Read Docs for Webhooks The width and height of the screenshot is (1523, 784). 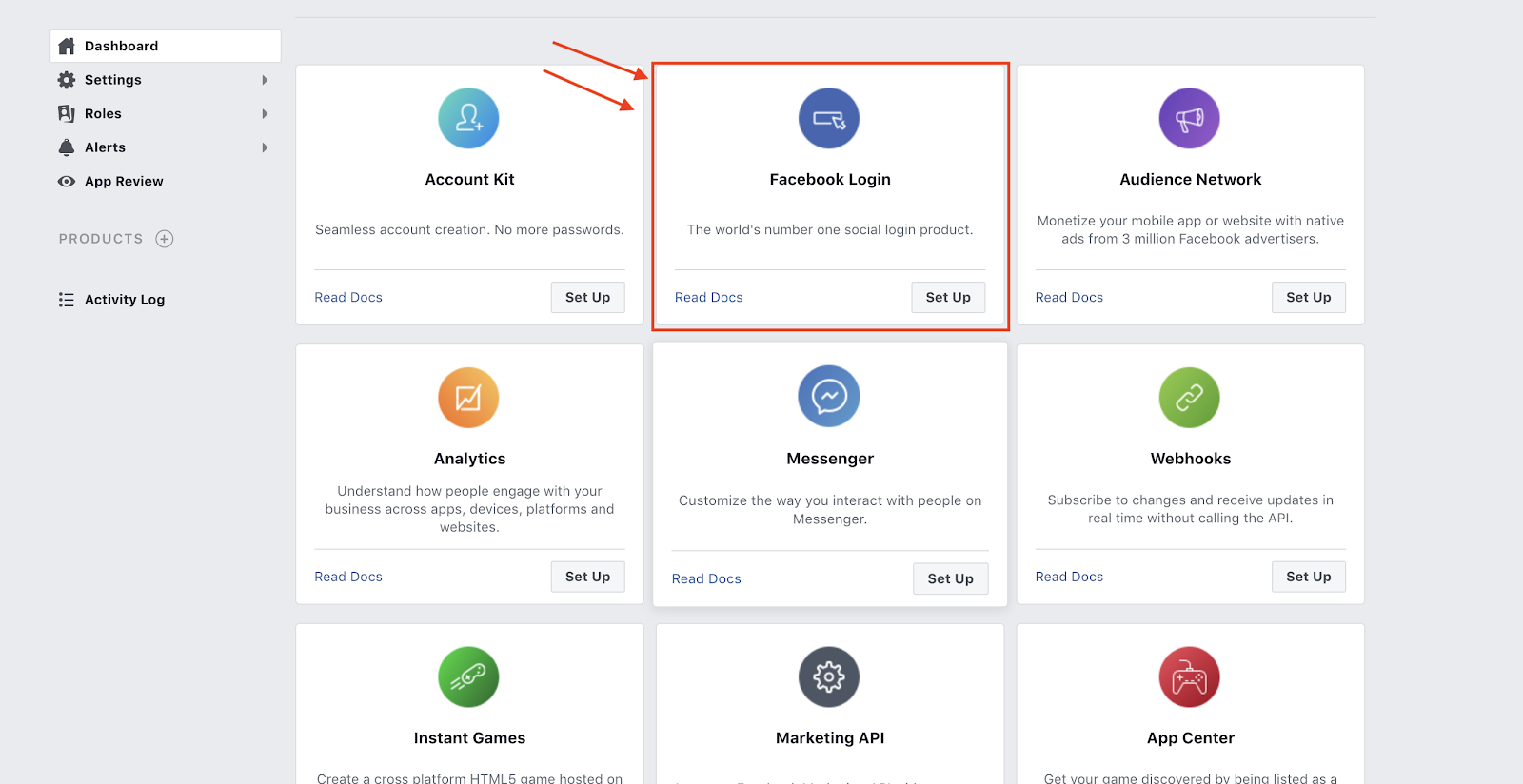coord(1069,577)
